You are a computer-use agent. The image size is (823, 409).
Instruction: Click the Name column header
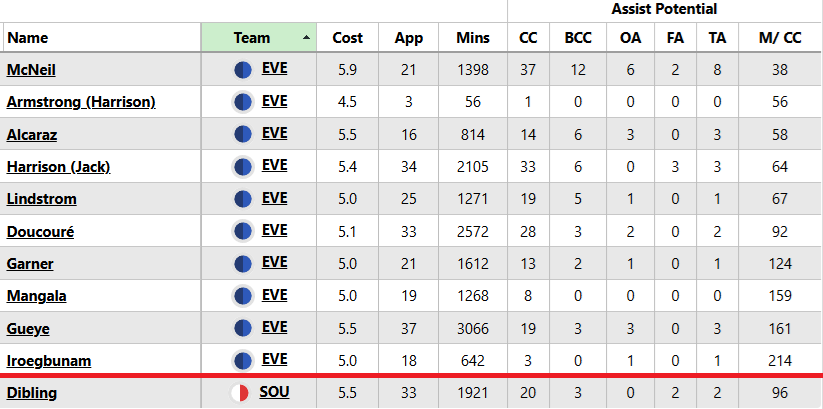click(28, 38)
